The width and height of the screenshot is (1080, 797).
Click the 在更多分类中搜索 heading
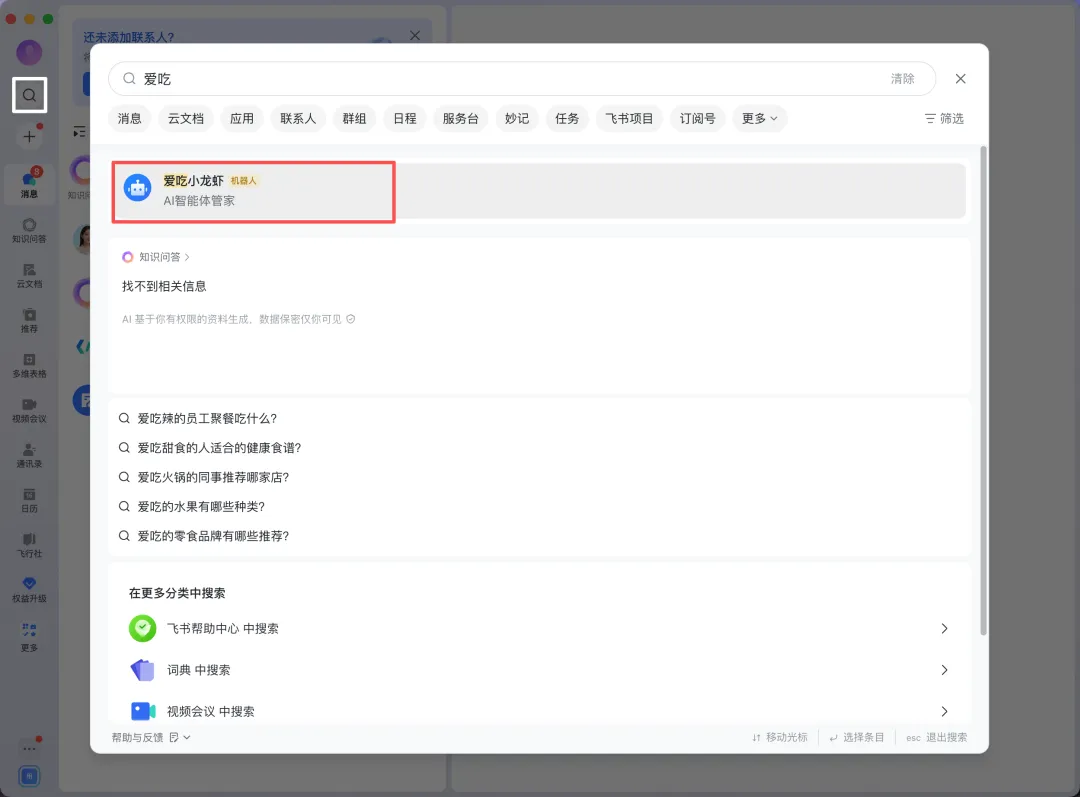coord(177,593)
